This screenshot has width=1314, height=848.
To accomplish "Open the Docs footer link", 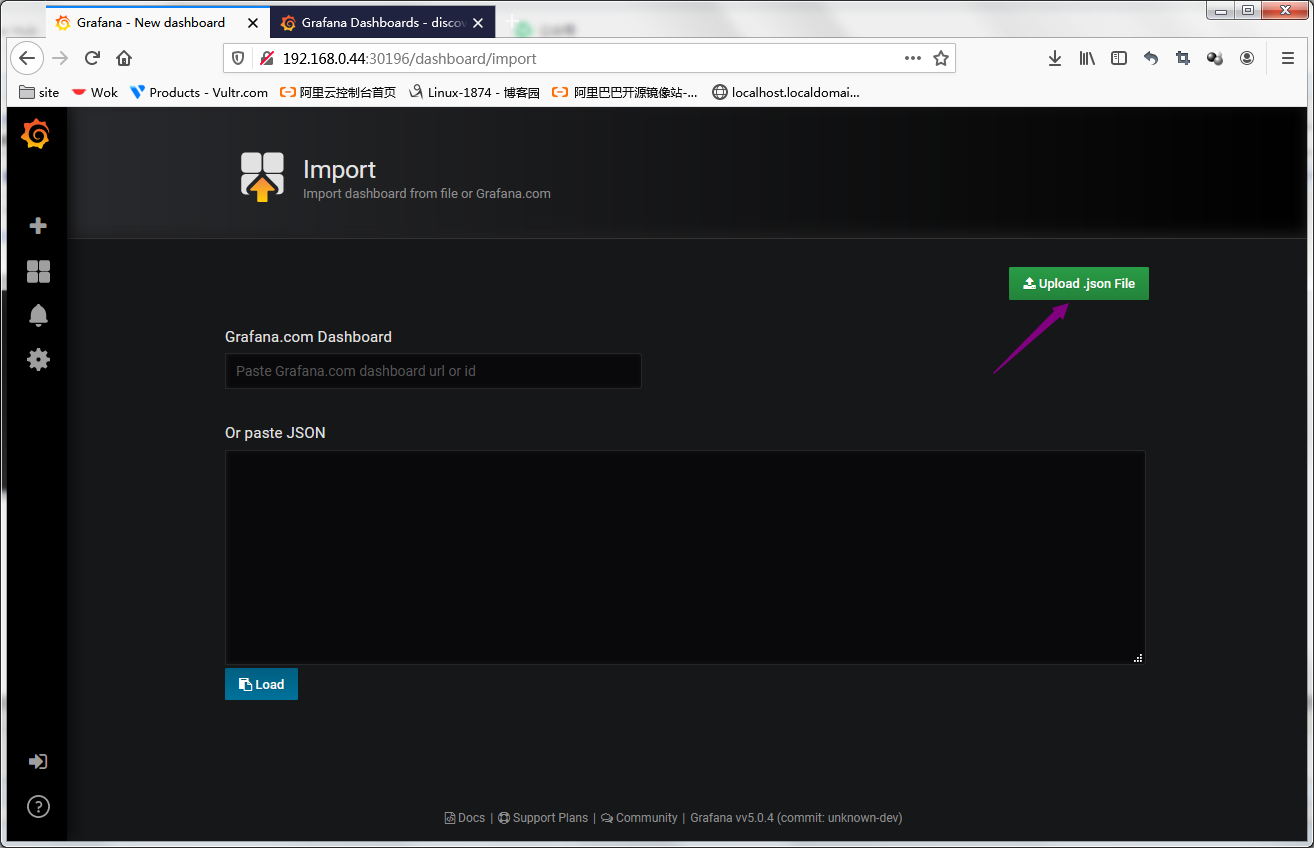I will (x=465, y=818).
